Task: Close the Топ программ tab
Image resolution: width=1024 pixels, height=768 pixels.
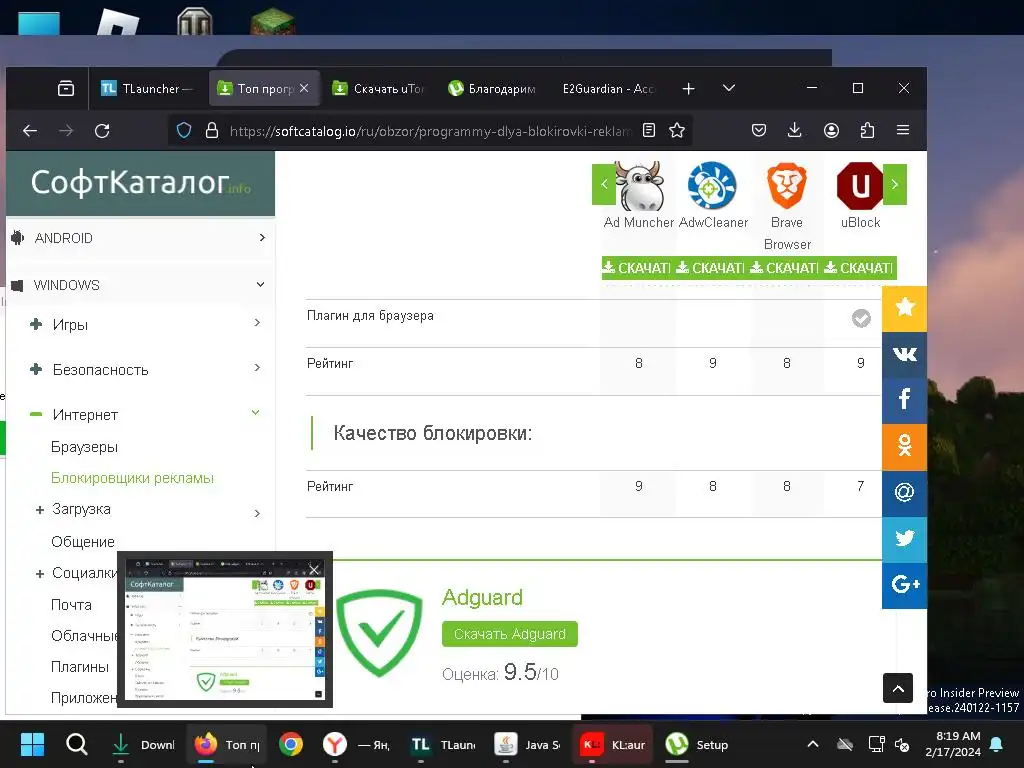Action: [x=304, y=88]
